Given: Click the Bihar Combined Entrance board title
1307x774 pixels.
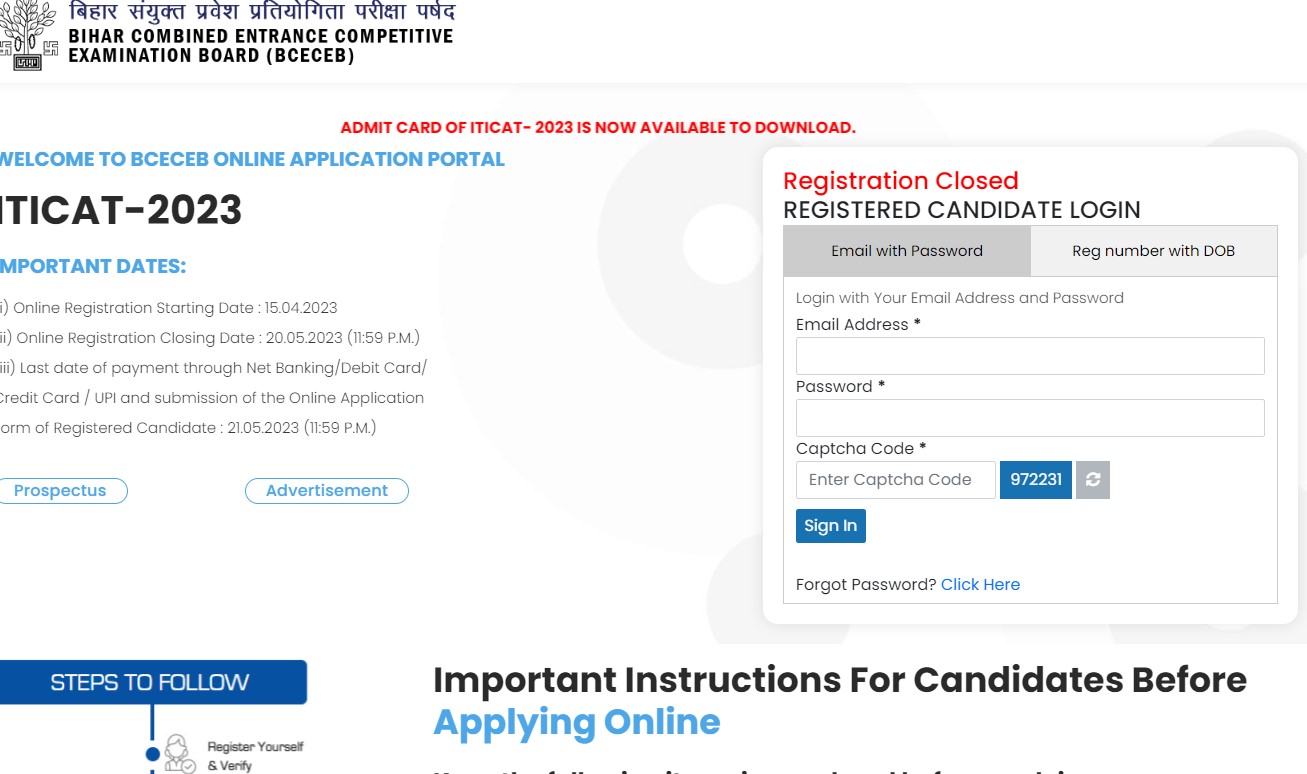Looking at the screenshot, I should pyautogui.click(x=260, y=45).
